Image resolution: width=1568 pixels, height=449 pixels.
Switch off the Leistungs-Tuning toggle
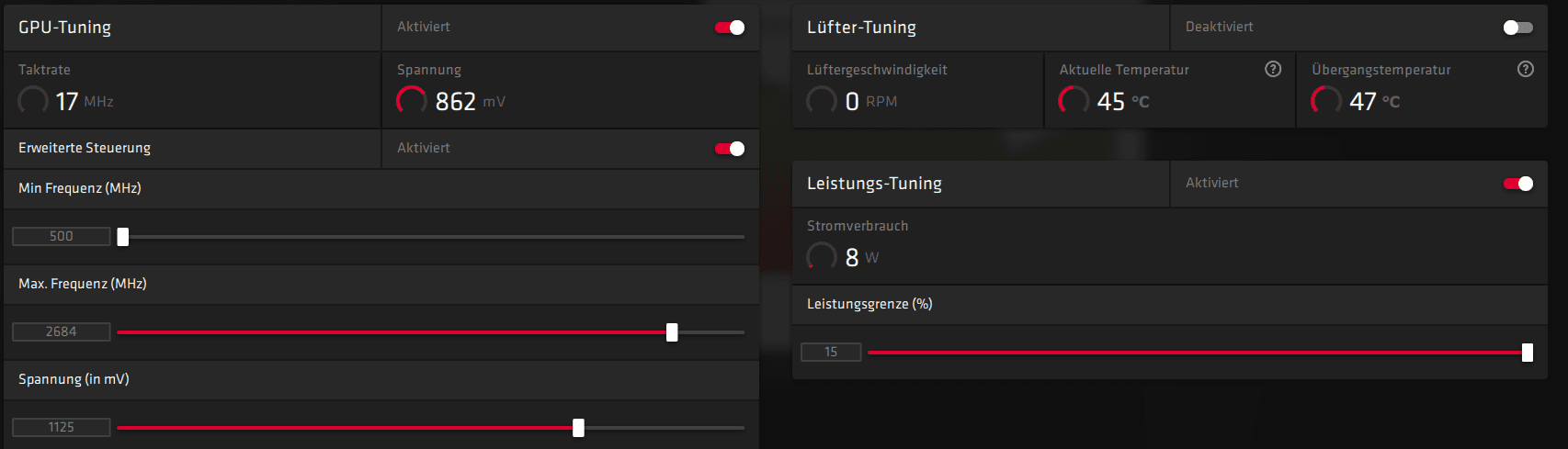tap(1517, 184)
